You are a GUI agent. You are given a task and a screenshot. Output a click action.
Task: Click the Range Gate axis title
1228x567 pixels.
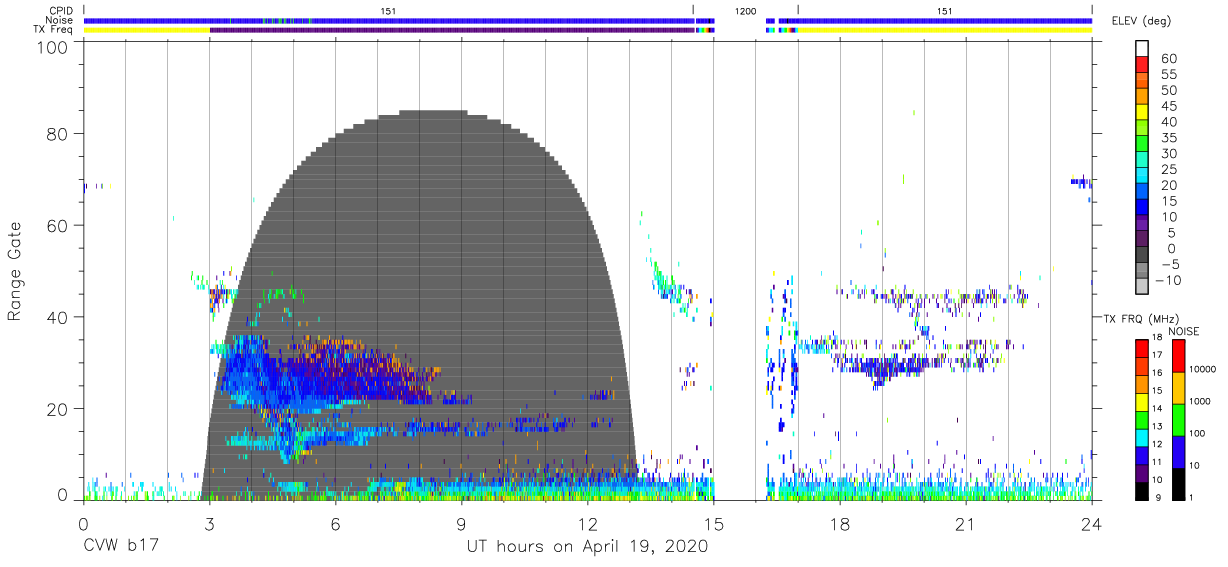click(15, 272)
